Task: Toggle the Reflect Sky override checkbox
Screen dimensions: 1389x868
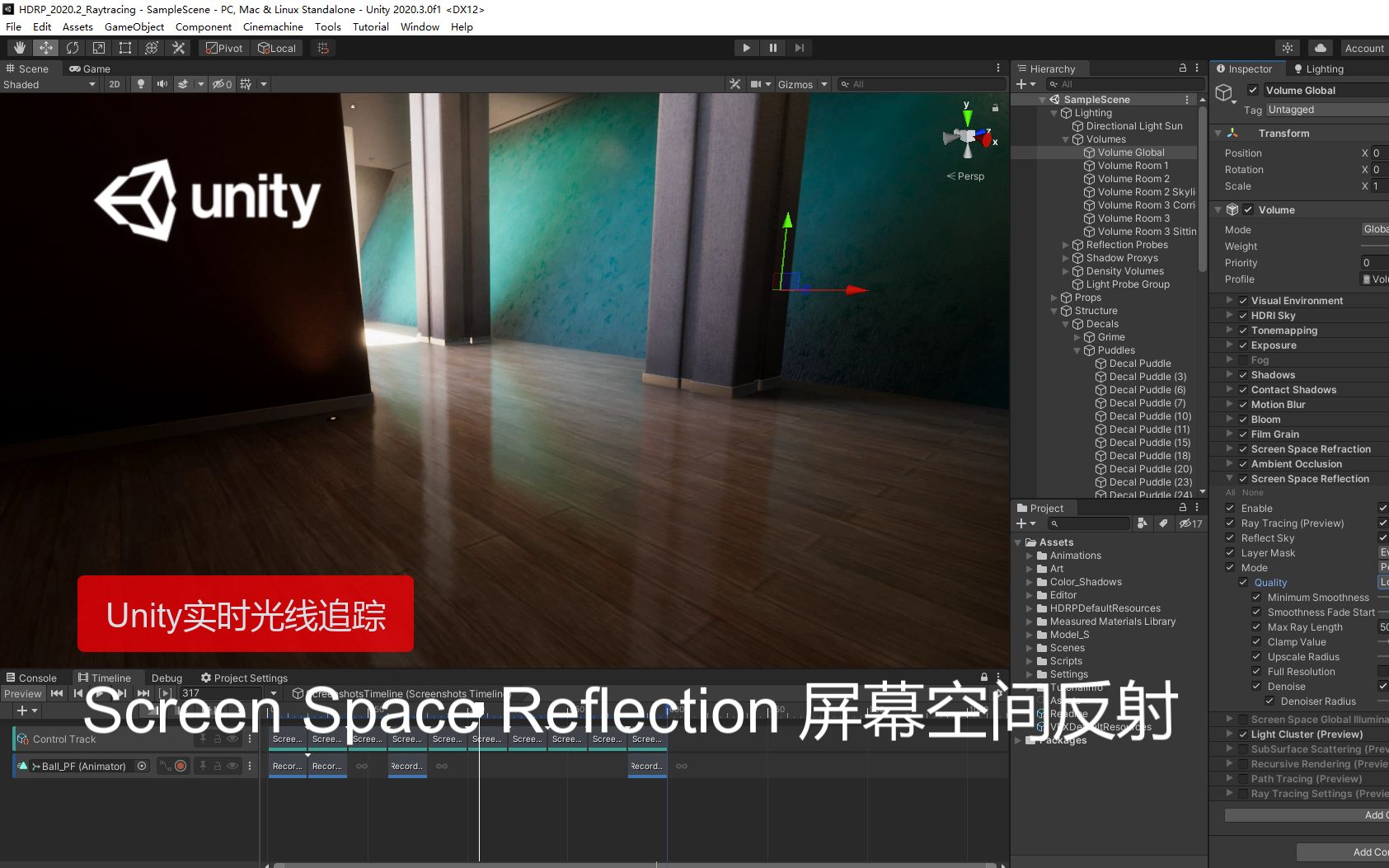Action: 1230,538
